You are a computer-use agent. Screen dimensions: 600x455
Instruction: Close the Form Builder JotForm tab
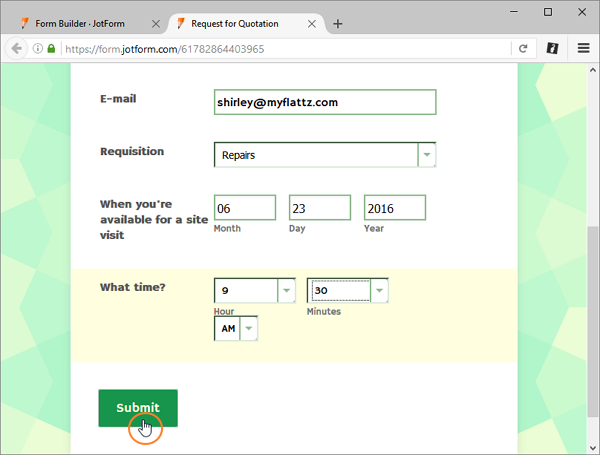155,23
